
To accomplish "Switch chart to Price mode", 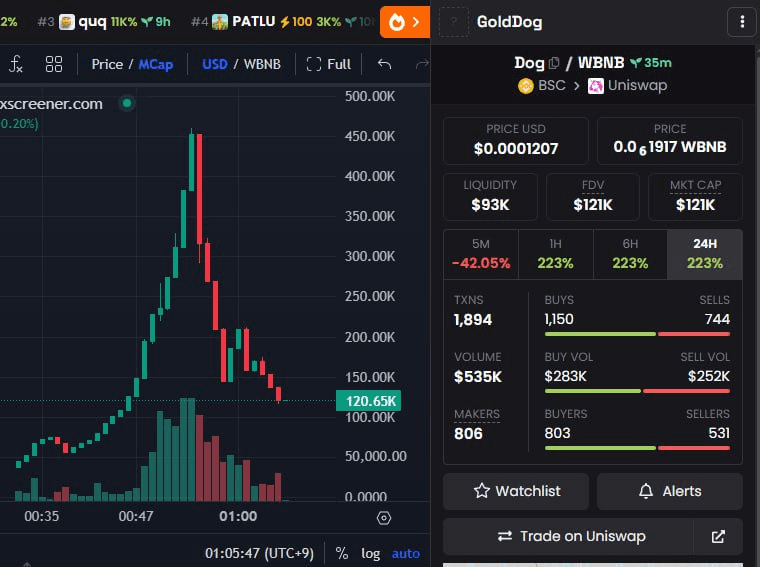I will click(107, 64).
